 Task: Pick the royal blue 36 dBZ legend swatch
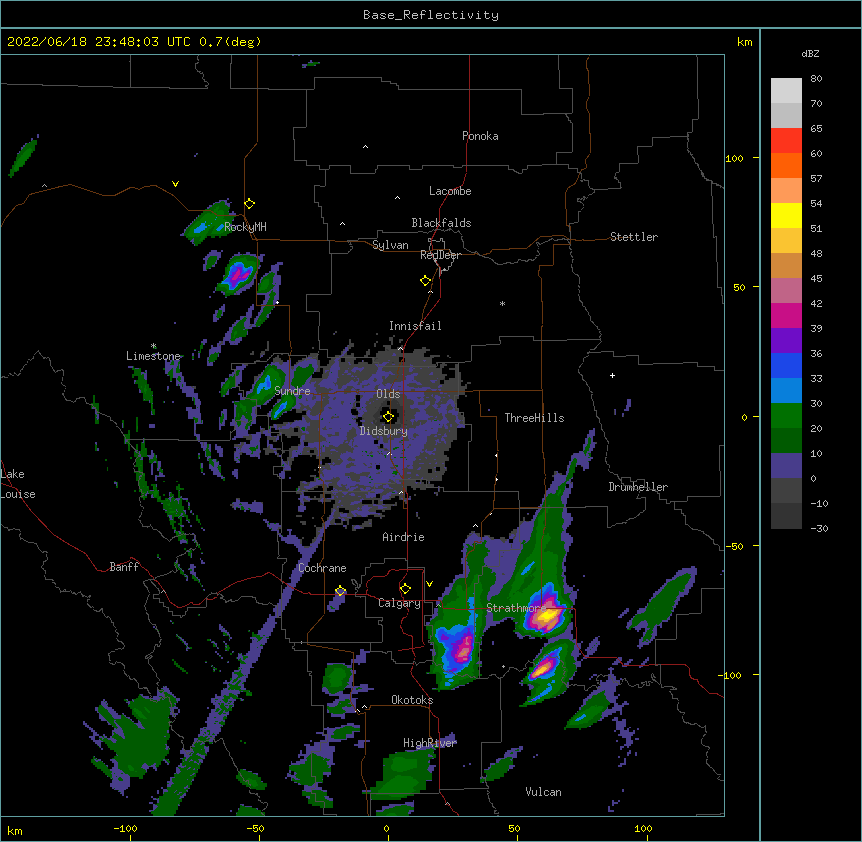[x=786, y=365]
